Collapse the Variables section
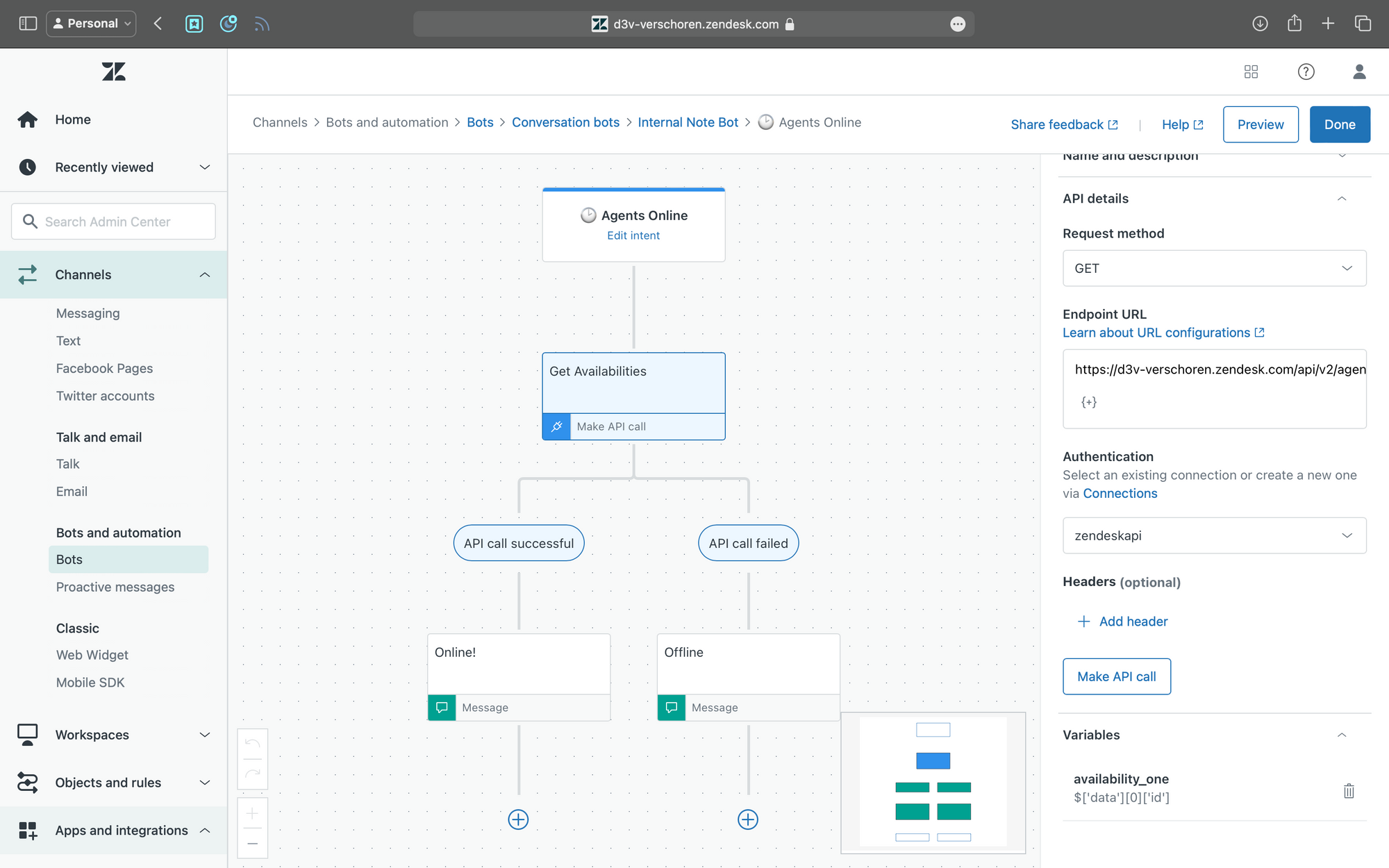 (x=1341, y=735)
